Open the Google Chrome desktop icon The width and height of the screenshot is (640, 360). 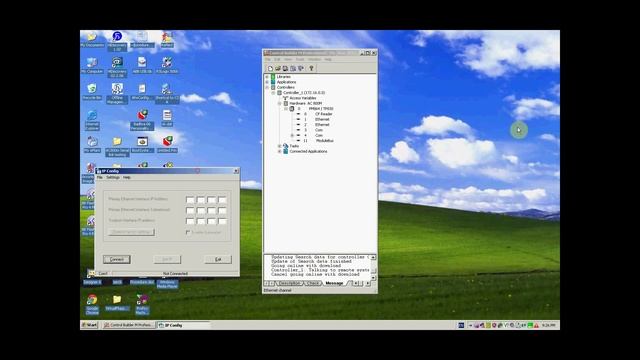click(x=92, y=305)
